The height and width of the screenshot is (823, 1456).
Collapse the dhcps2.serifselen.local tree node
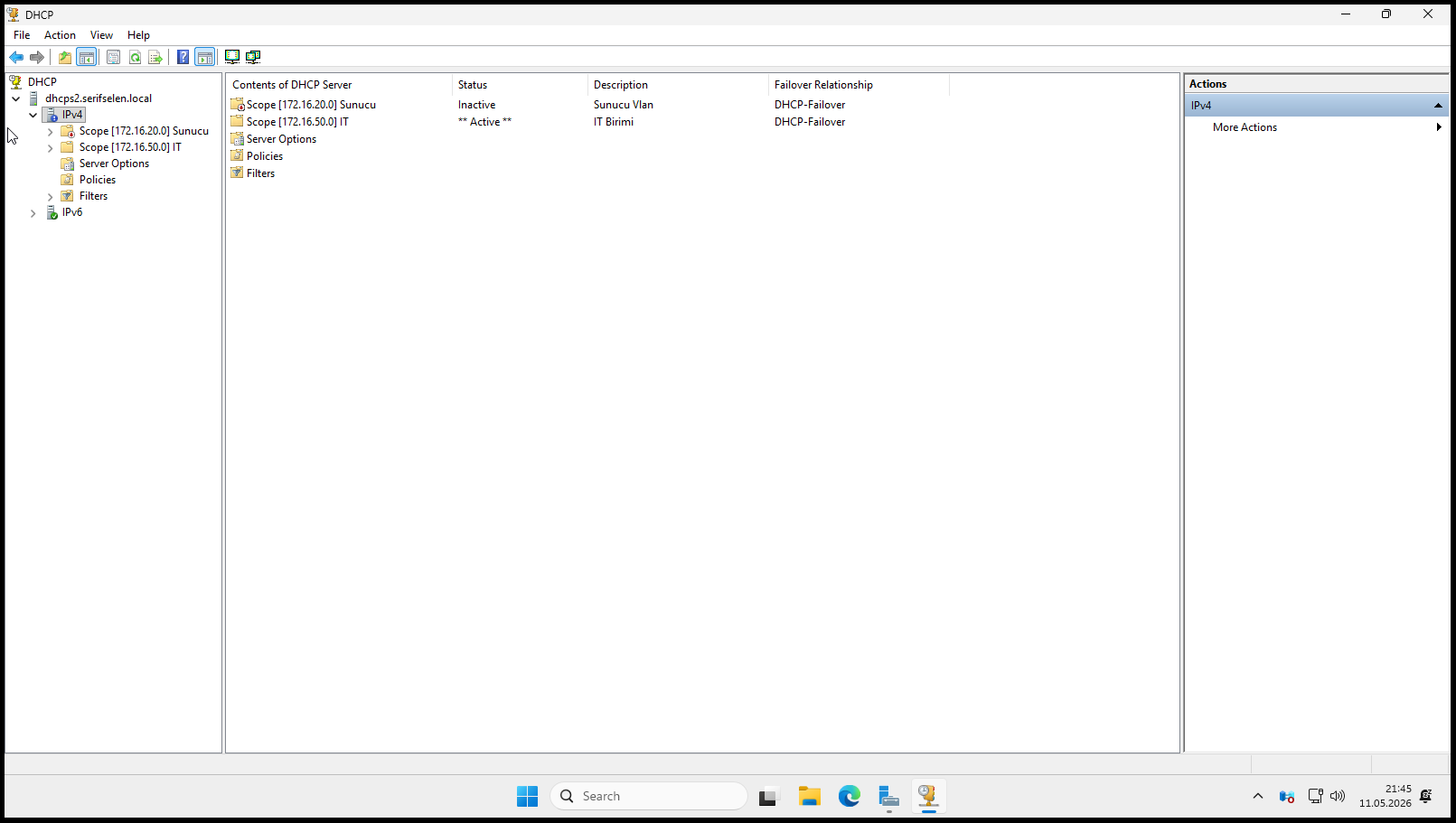point(16,98)
